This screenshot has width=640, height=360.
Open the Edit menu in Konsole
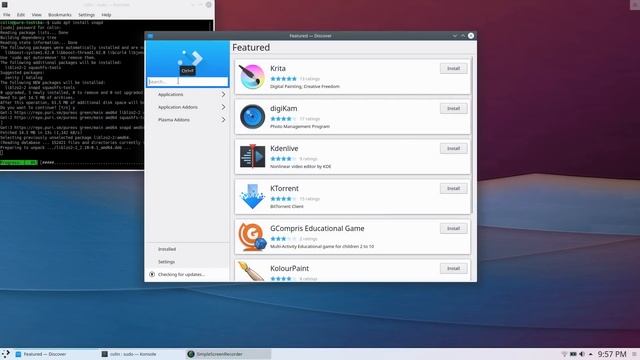[20, 15]
